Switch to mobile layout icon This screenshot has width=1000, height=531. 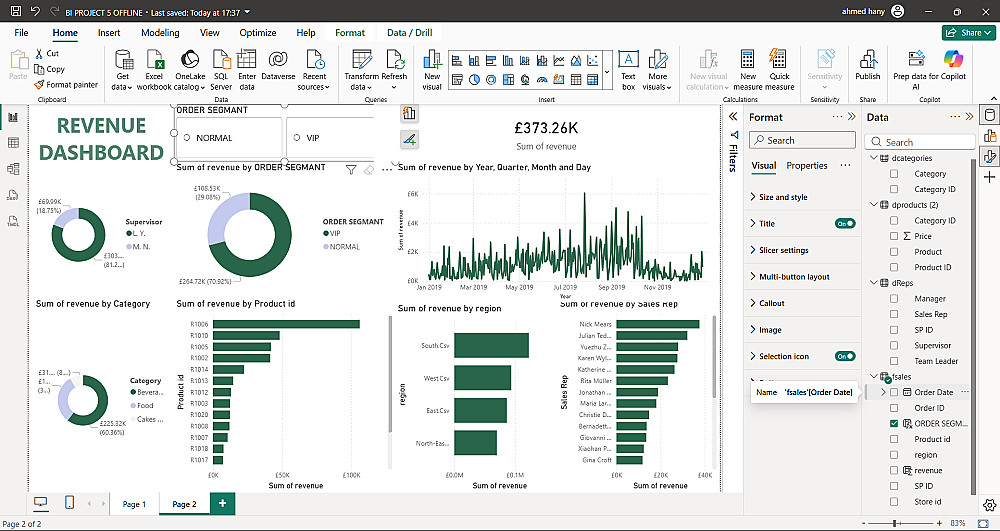(x=69, y=502)
